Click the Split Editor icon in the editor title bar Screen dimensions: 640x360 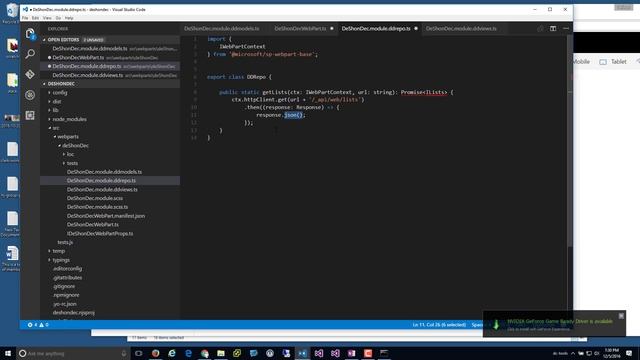(553, 29)
